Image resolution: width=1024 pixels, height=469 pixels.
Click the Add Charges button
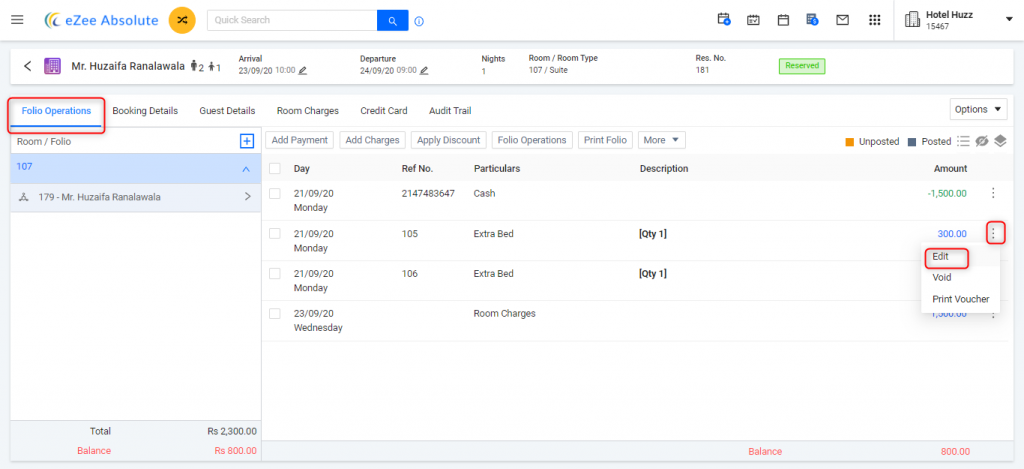(373, 140)
